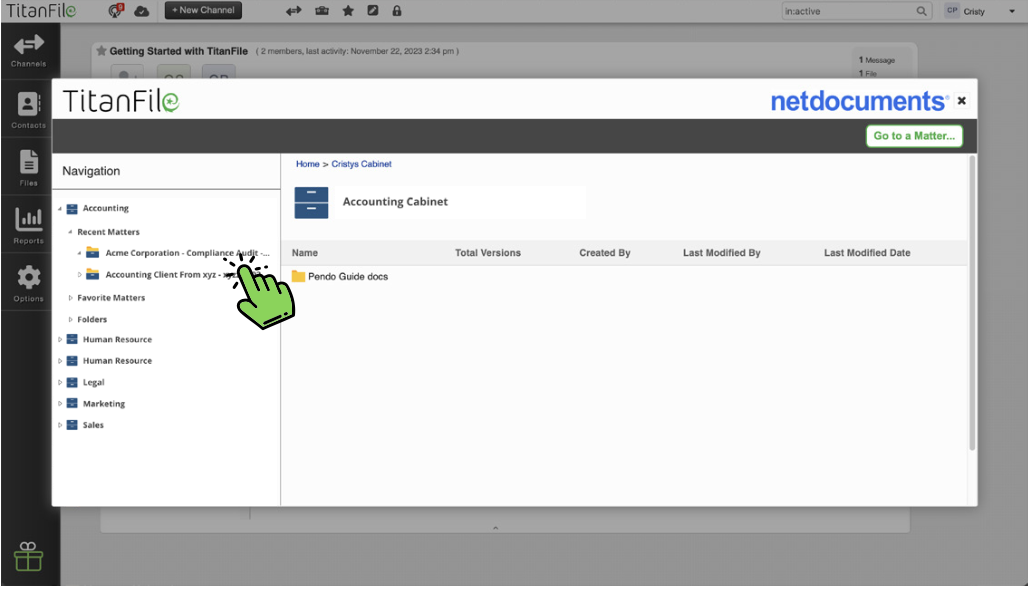Select the Accounting label in the tree
The width and height of the screenshot is (1028, 590).
106,208
